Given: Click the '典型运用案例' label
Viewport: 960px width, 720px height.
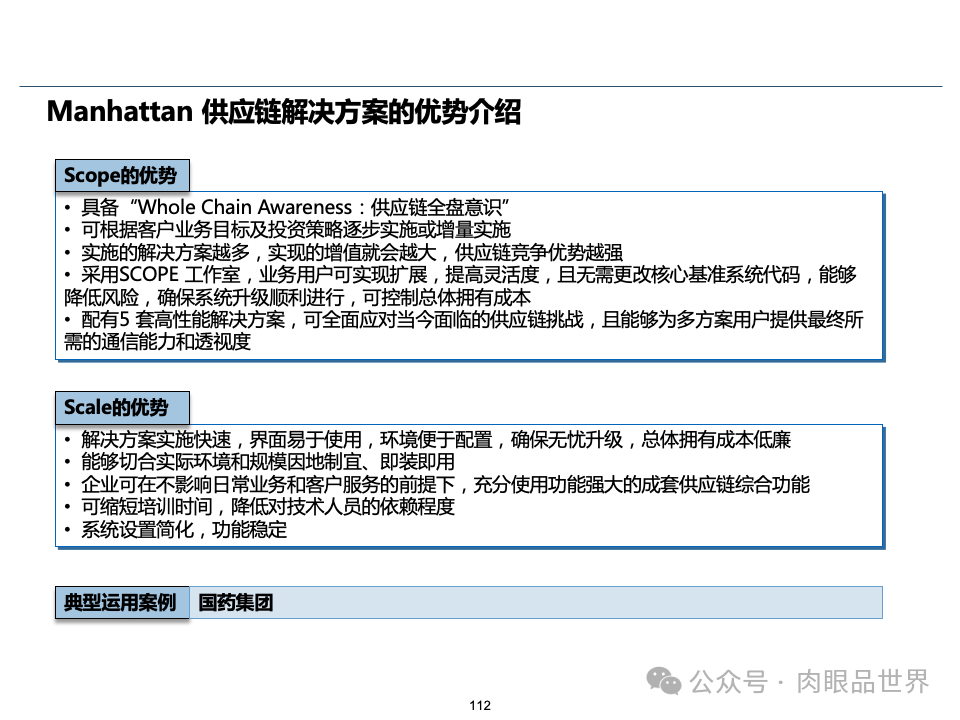Looking at the screenshot, I should tap(122, 602).
